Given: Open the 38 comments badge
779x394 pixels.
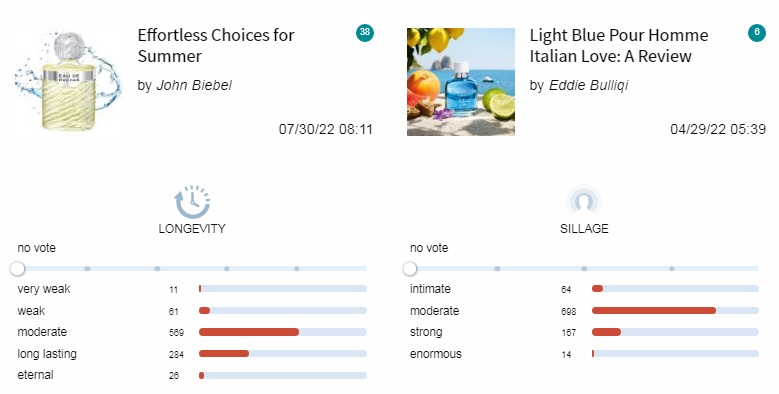Looking at the screenshot, I should pyautogui.click(x=365, y=32).
